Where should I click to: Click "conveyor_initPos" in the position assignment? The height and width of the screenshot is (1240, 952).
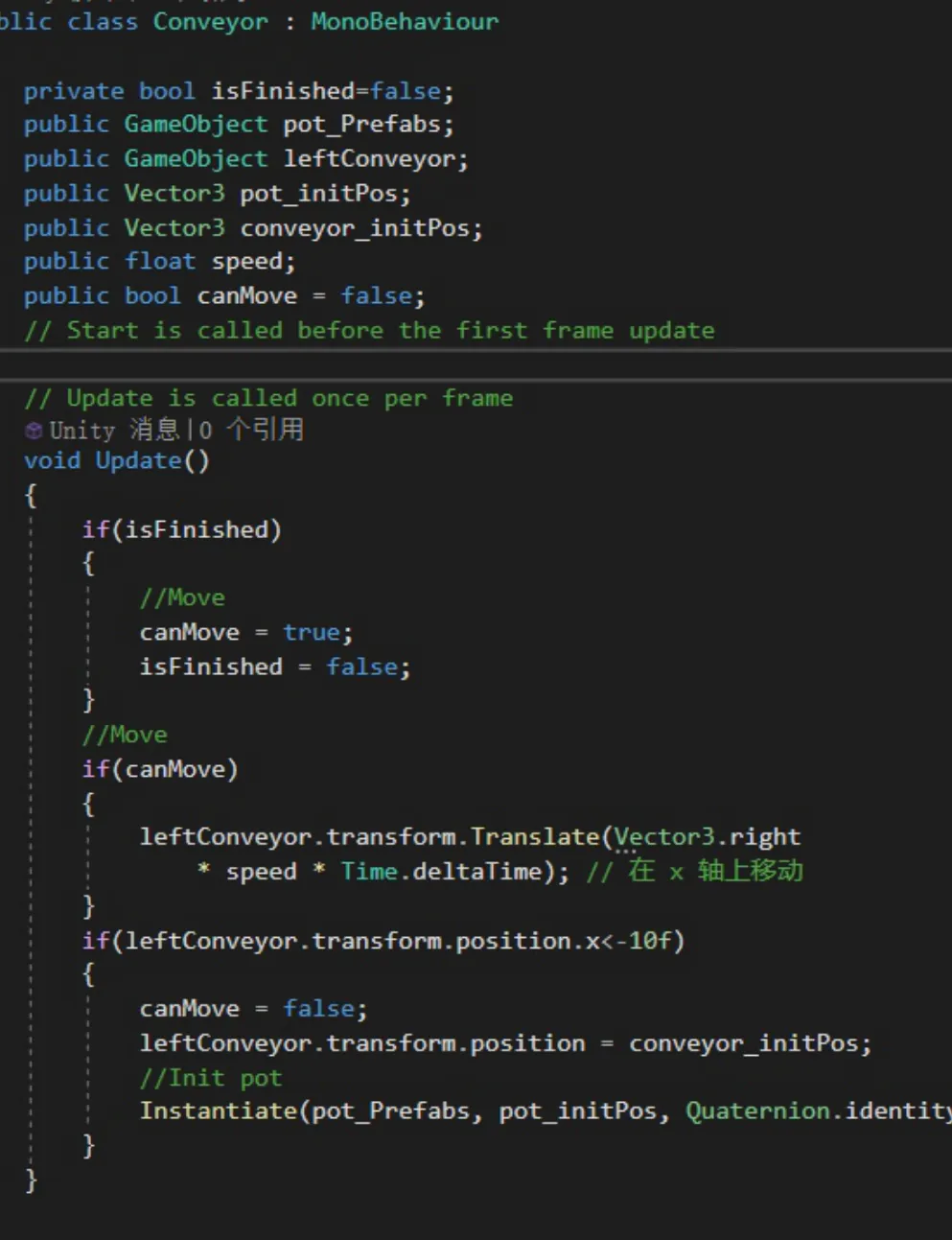point(743,1043)
